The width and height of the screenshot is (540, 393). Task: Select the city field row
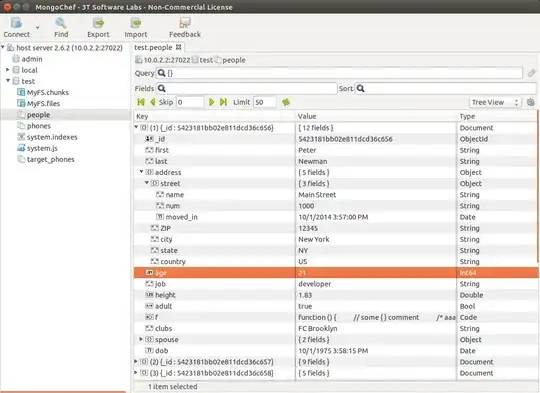[335, 239]
